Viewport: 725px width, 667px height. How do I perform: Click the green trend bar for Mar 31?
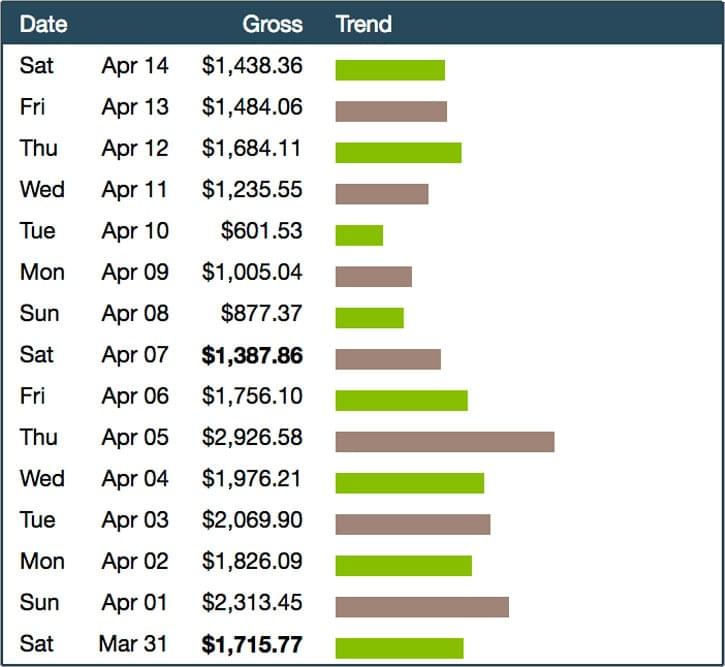pos(399,647)
